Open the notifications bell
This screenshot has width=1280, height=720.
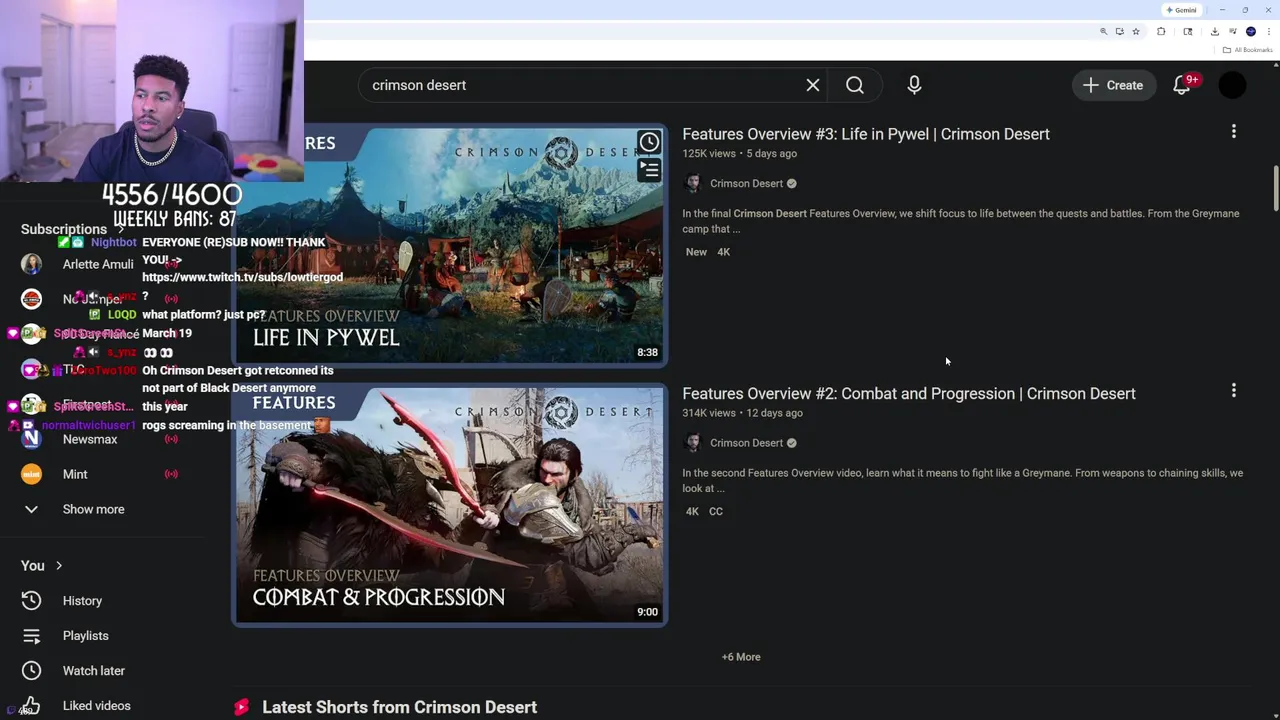1182,85
